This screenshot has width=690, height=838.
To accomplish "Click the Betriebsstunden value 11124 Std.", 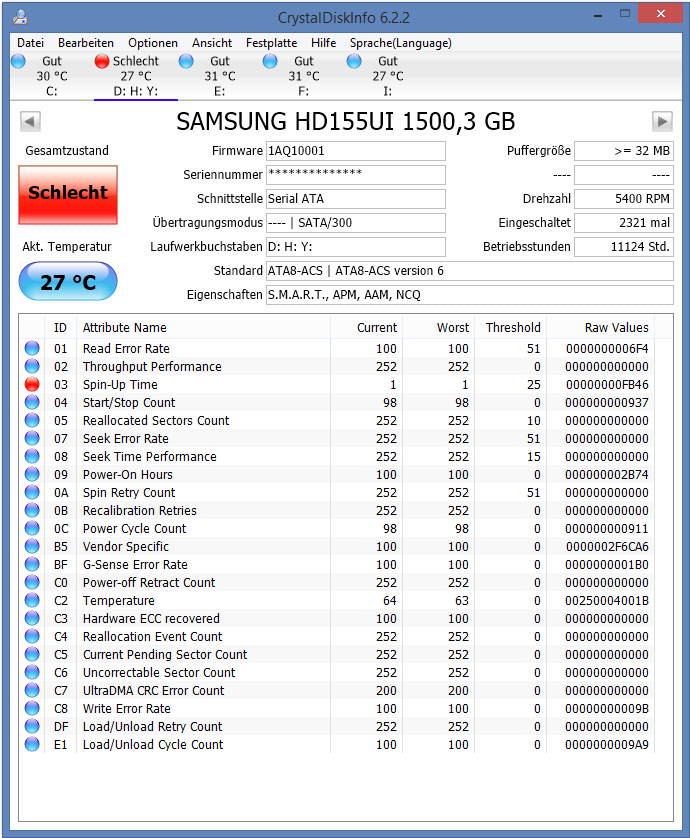I will 624,247.
